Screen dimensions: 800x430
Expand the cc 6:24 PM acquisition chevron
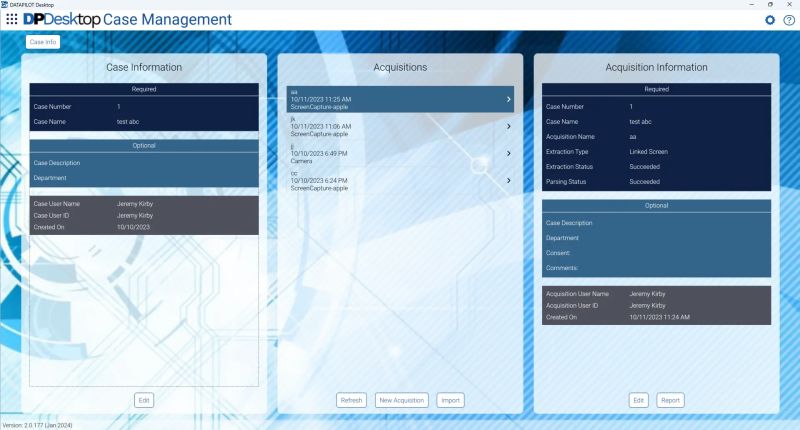pyautogui.click(x=508, y=181)
